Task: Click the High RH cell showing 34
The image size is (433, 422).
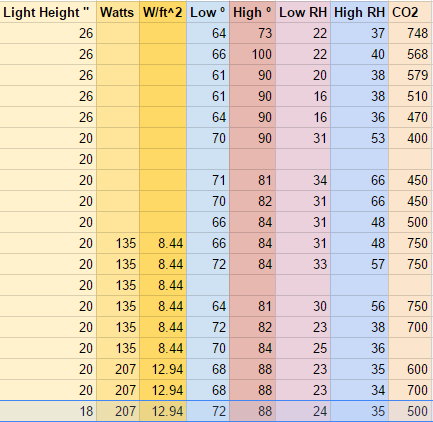Action: tap(359, 390)
